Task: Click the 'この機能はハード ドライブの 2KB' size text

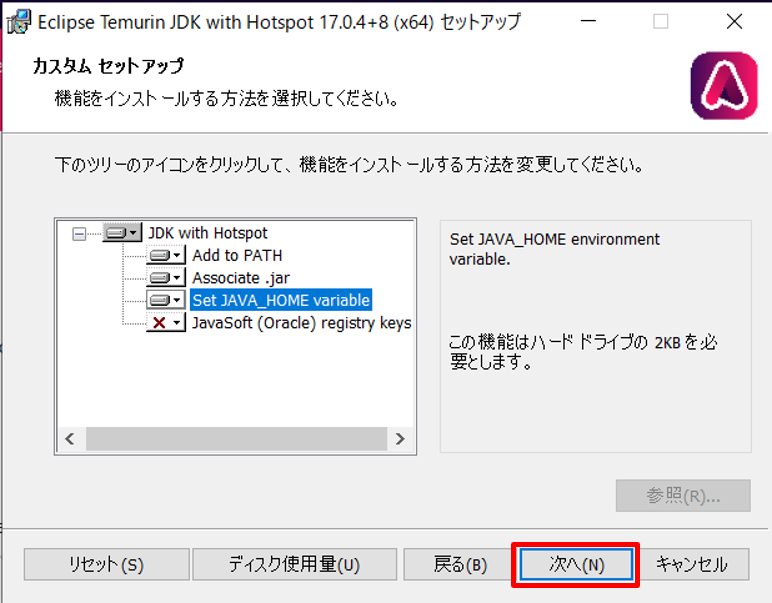Action: click(583, 352)
